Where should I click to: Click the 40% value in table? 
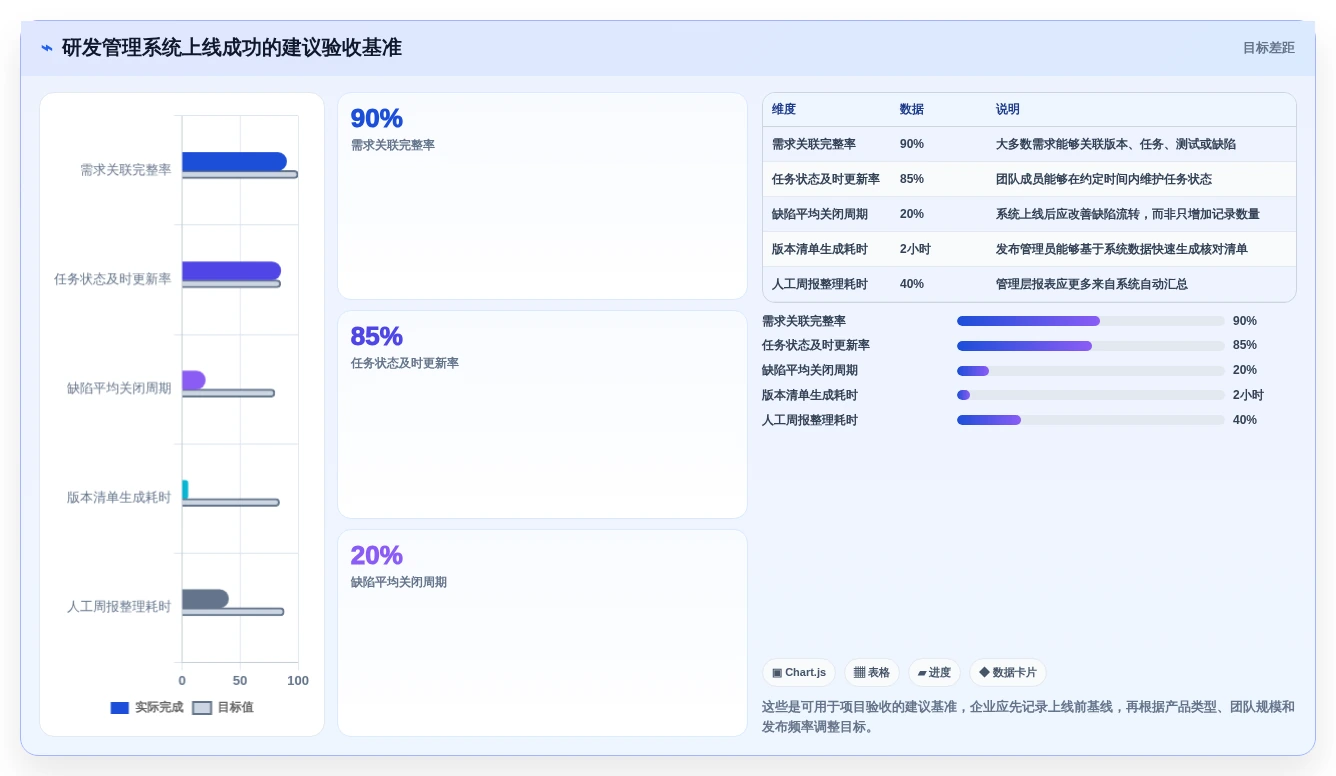click(912, 284)
